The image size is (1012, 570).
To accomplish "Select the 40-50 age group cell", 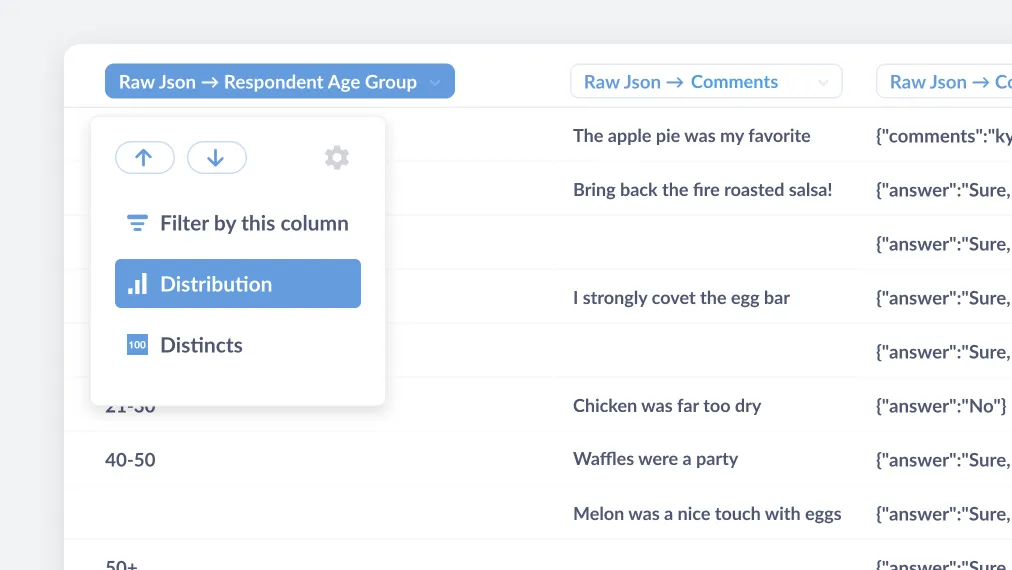I will coord(130,460).
